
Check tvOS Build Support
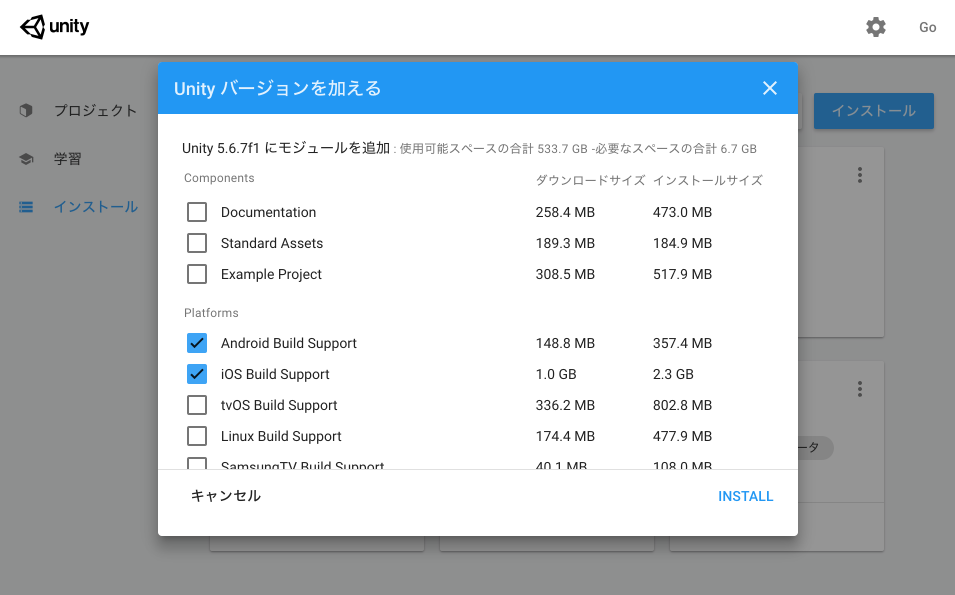[197, 405]
